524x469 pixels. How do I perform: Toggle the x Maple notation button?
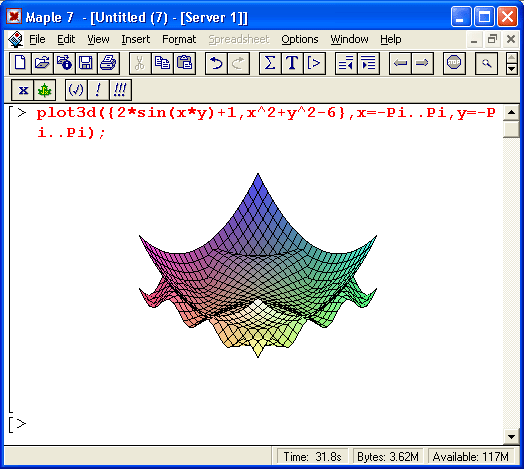(x=23, y=90)
